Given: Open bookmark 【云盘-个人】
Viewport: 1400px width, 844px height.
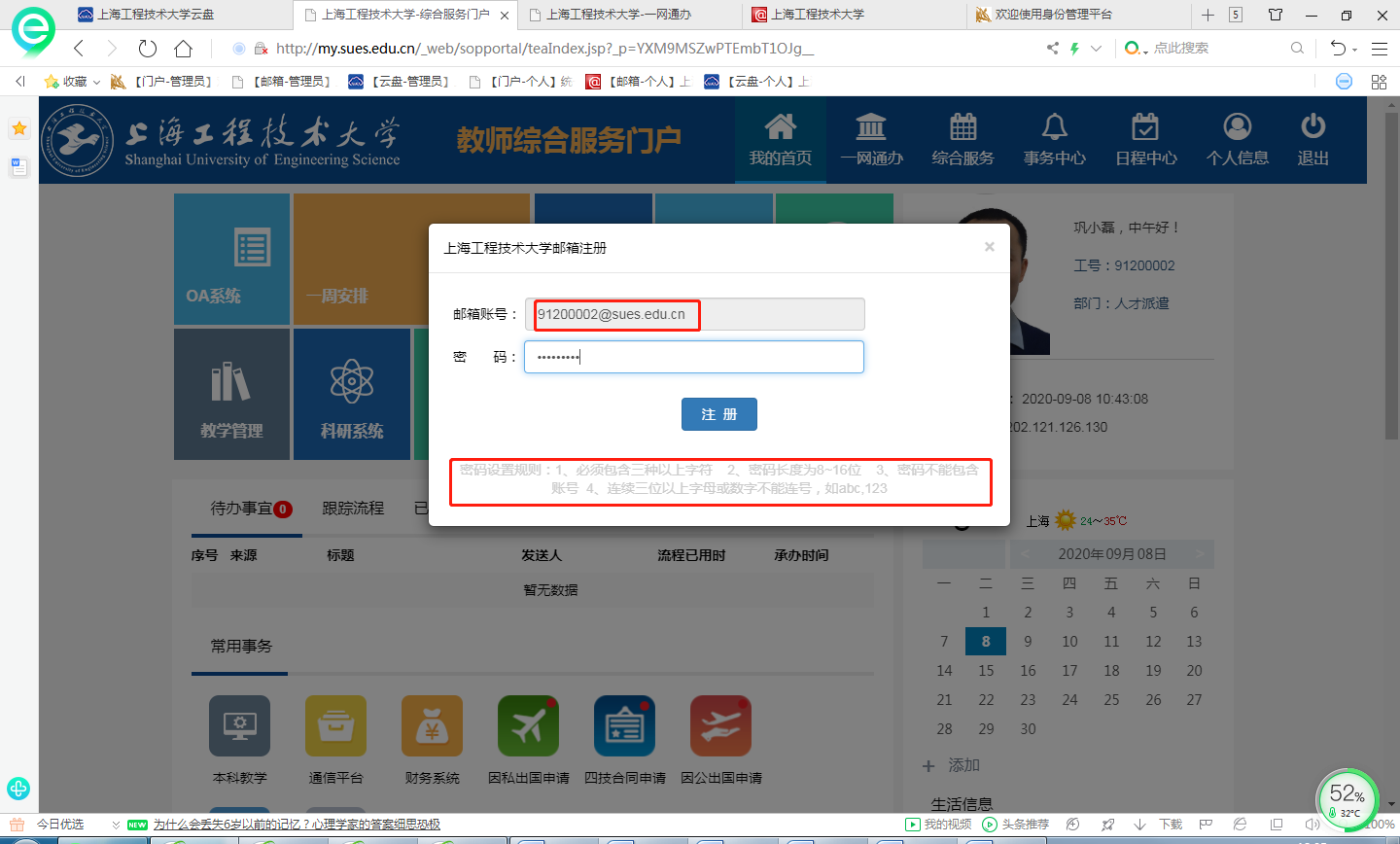Looking at the screenshot, I should point(756,82).
